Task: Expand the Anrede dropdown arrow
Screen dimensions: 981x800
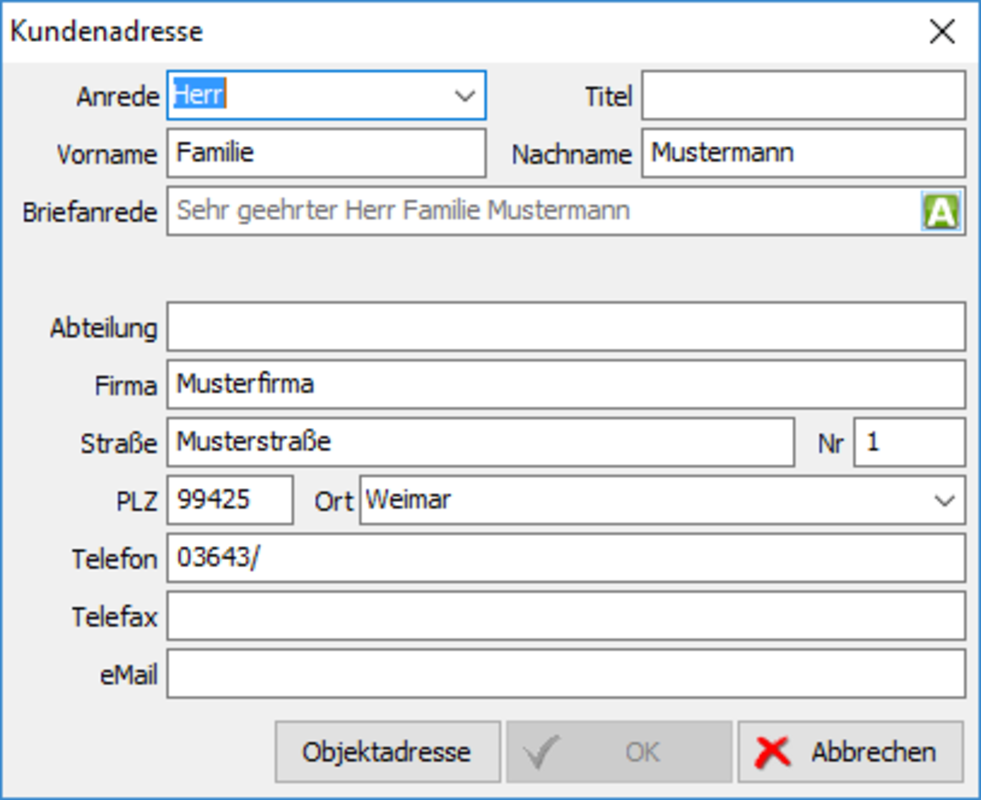Action: coord(464,96)
